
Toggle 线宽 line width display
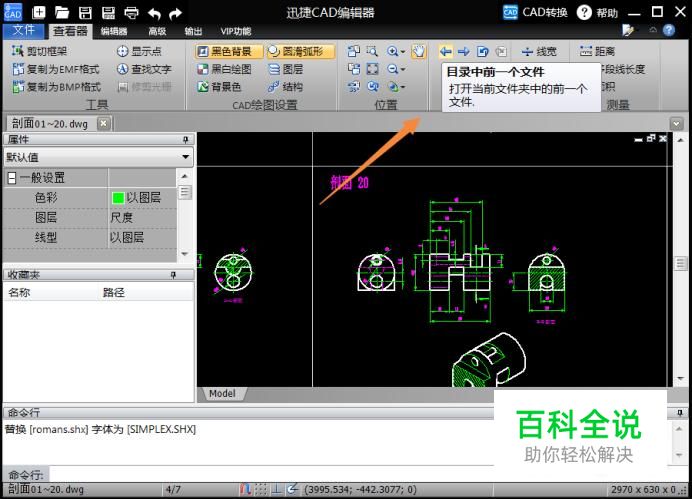539,52
